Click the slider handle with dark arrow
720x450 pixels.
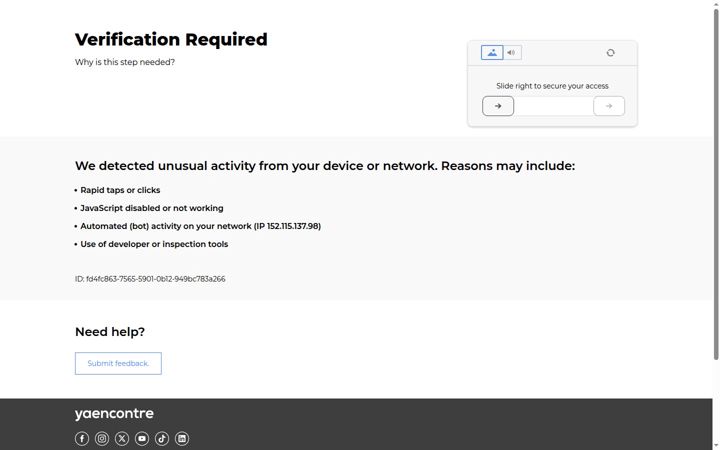[x=498, y=106]
